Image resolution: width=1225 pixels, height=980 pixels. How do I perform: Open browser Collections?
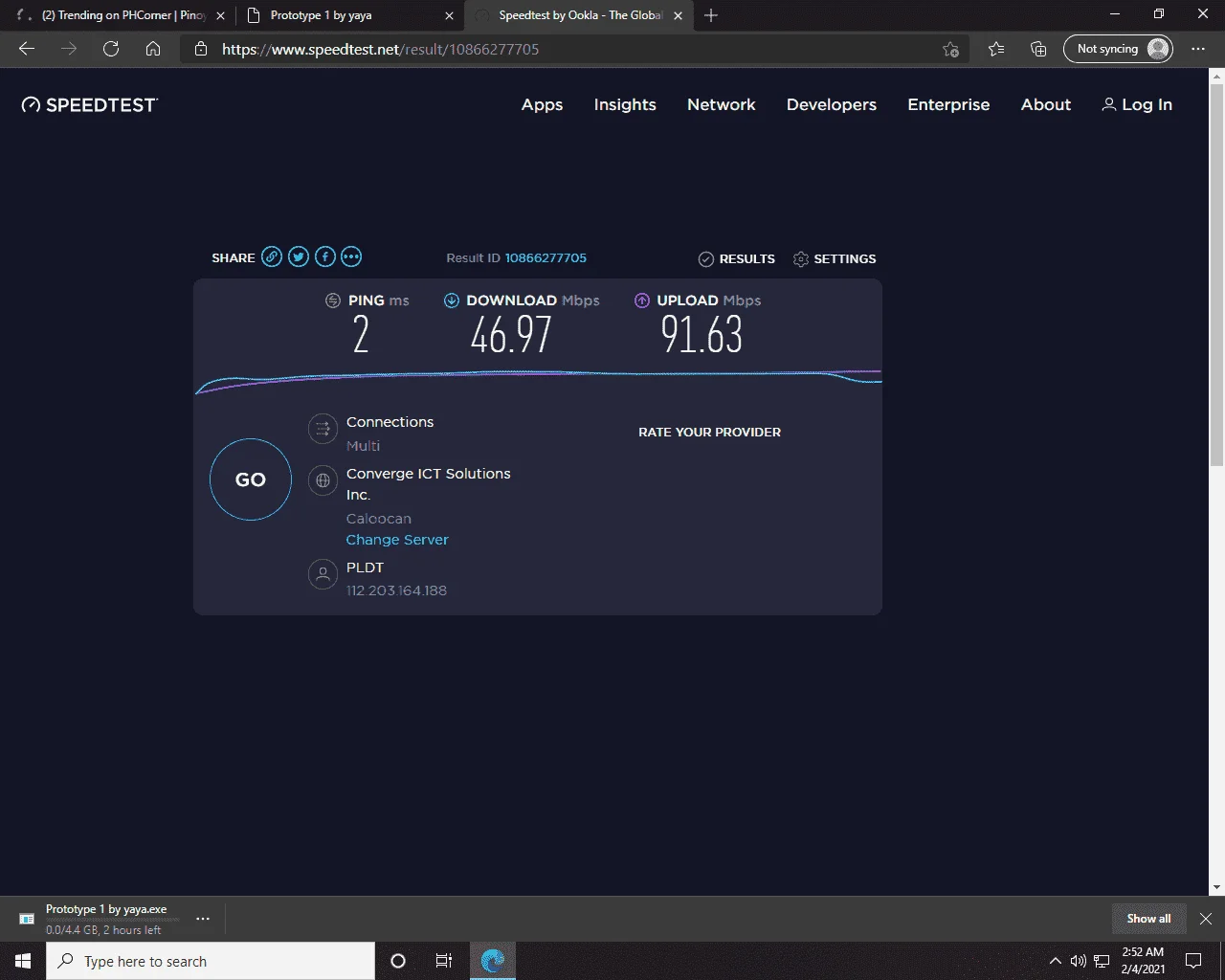pos(1038,49)
